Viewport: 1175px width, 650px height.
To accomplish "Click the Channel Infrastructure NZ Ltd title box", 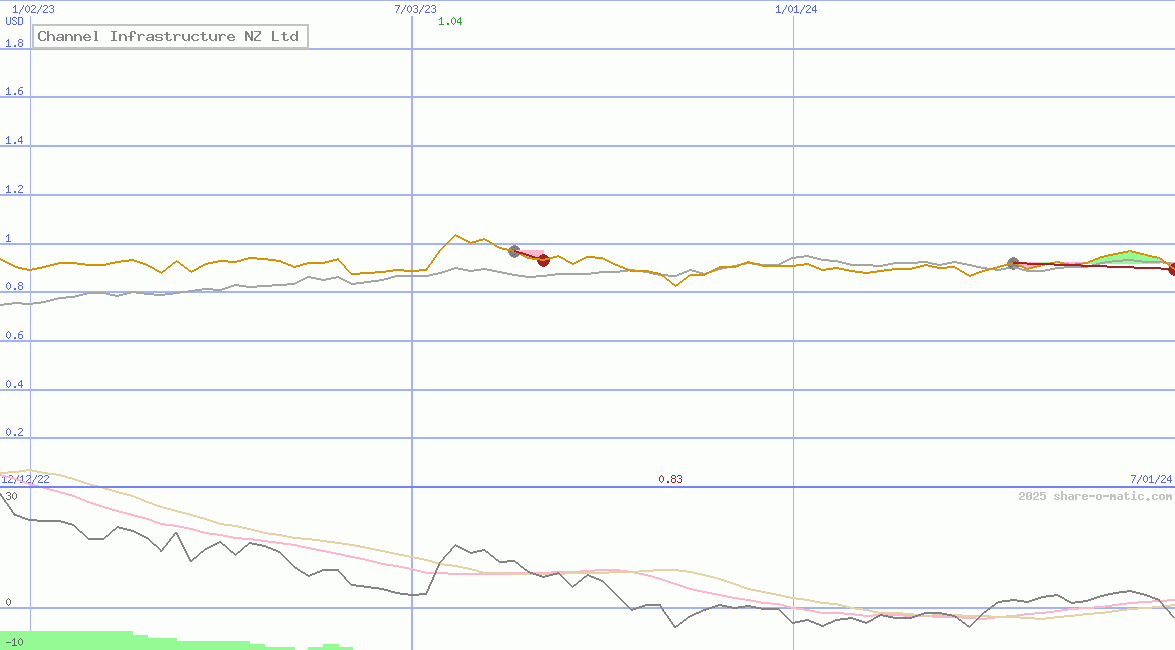I will (x=168, y=36).
